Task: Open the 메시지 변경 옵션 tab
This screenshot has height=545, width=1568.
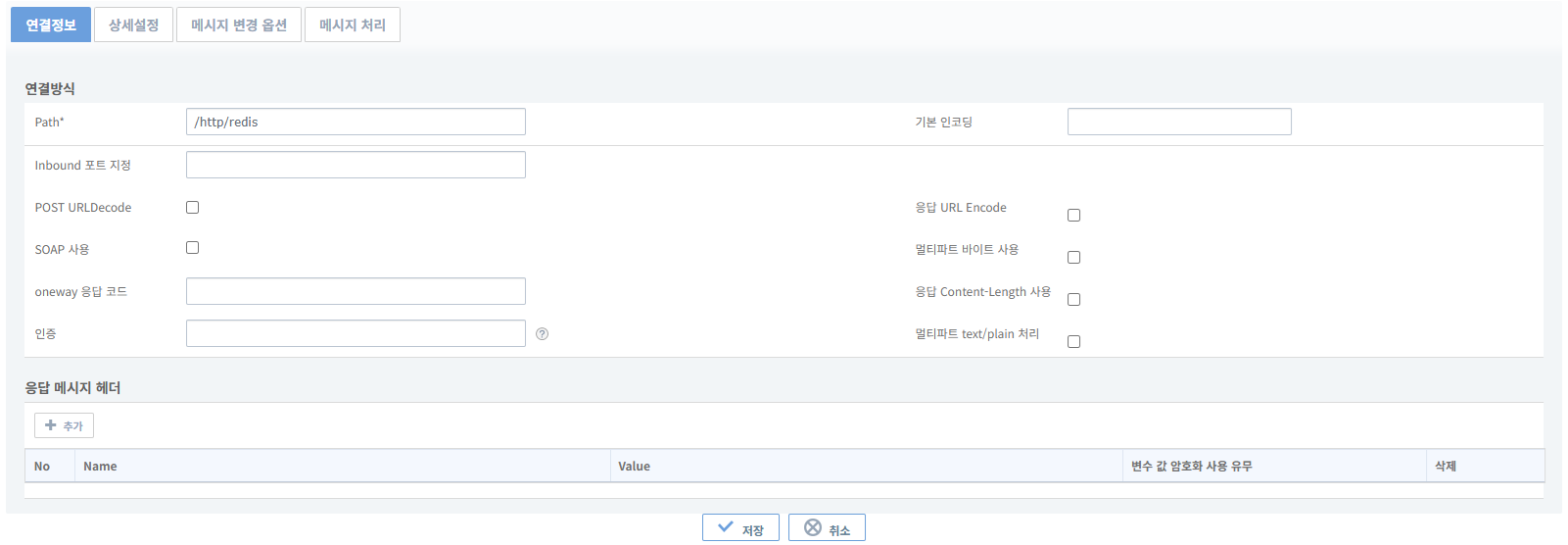Action: (x=239, y=25)
